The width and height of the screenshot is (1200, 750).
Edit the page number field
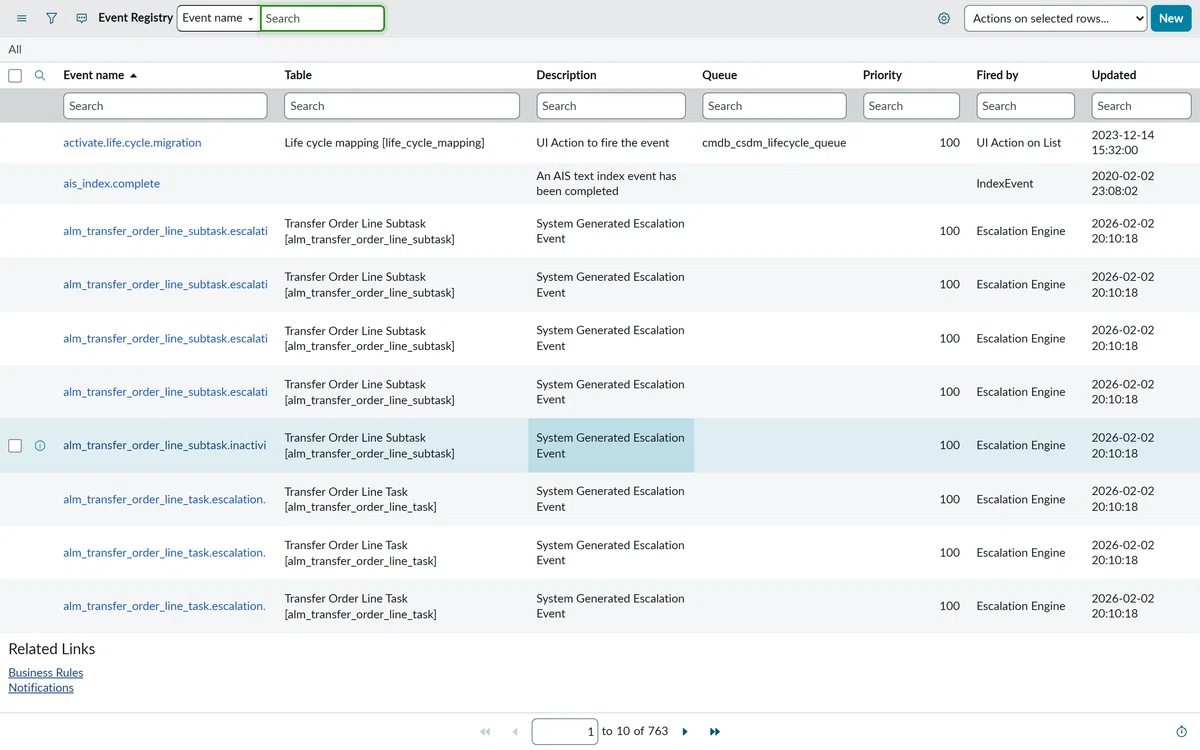(x=565, y=732)
